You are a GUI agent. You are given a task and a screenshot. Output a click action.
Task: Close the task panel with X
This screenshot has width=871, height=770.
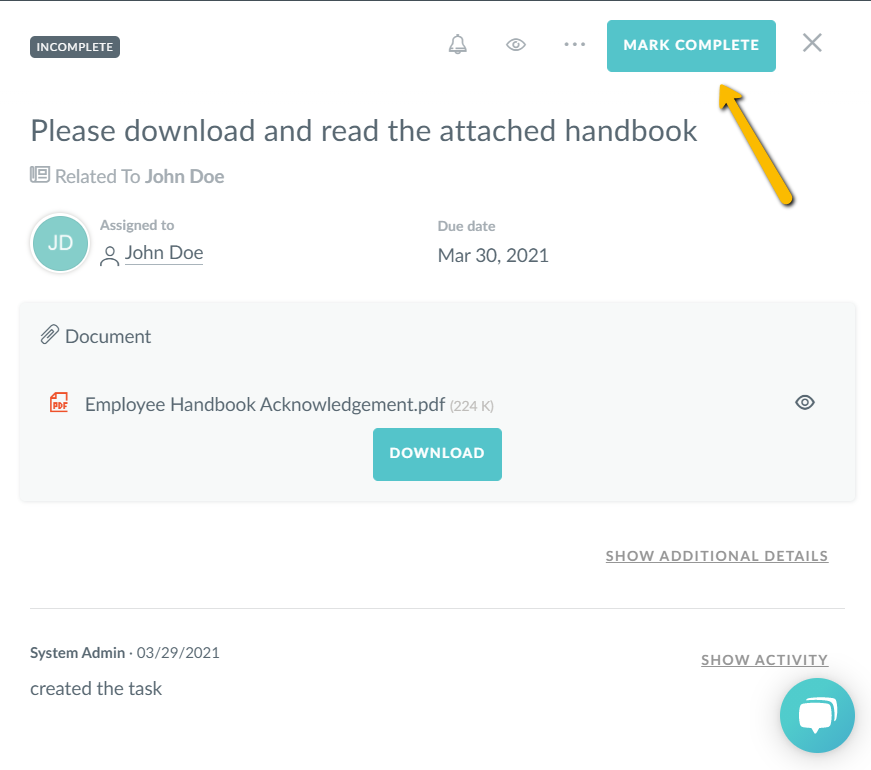(x=812, y=43)
